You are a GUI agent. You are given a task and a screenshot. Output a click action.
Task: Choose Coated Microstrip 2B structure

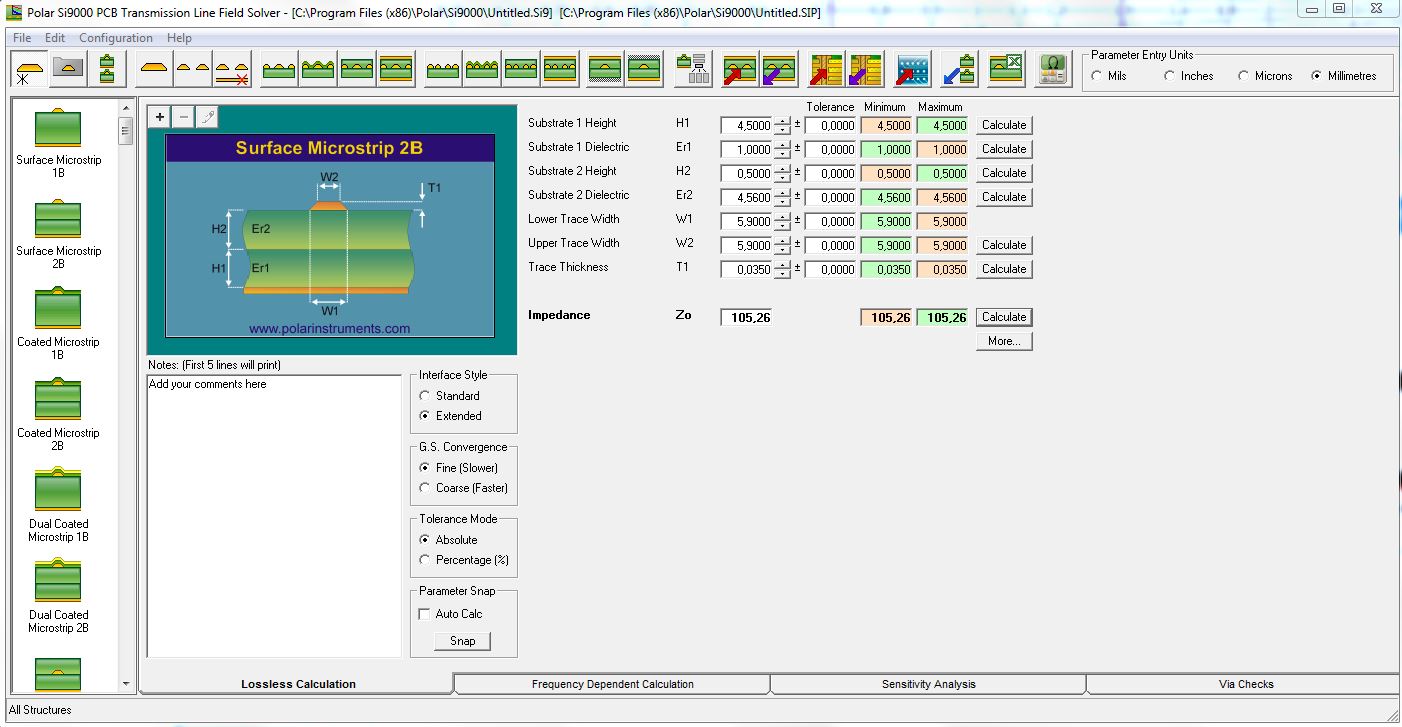click(58, 400)
